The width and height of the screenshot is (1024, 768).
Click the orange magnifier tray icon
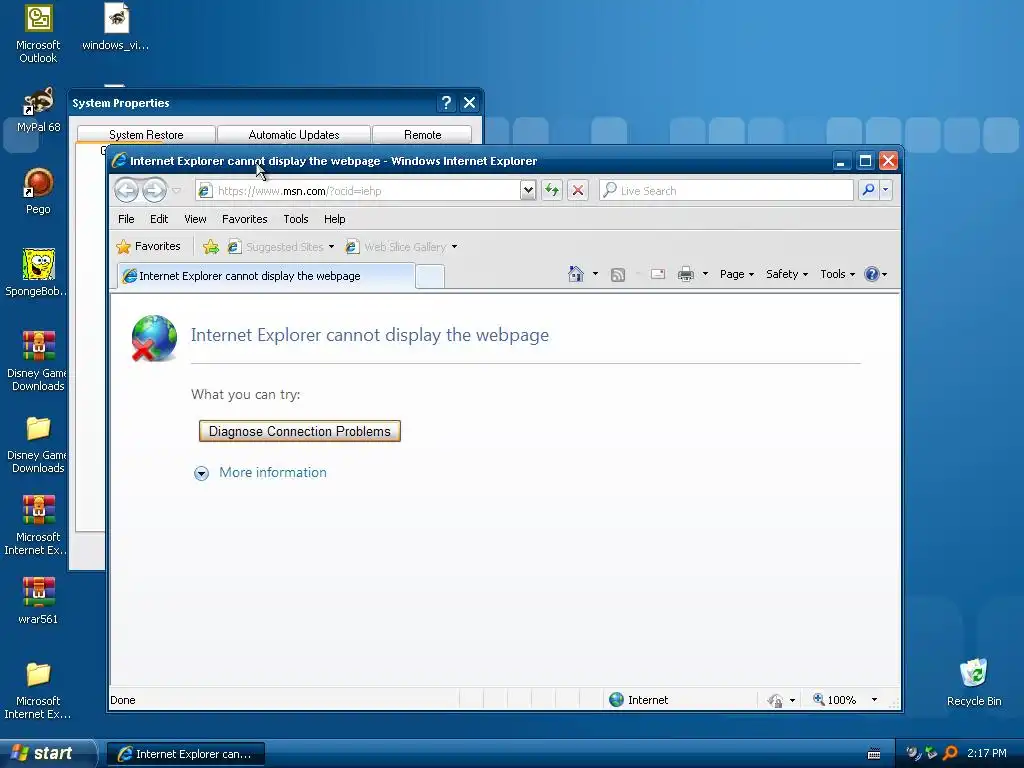tap(950, 753)
